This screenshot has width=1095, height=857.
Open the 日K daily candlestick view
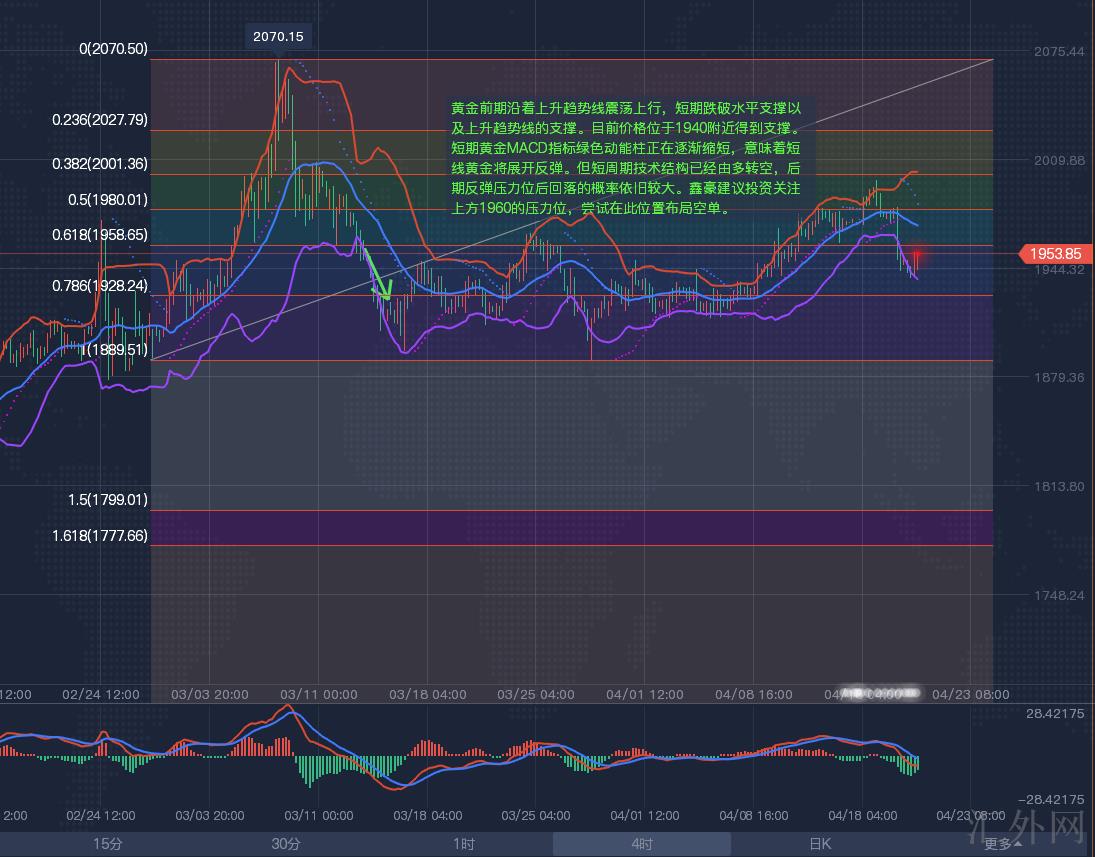[820, 844]
